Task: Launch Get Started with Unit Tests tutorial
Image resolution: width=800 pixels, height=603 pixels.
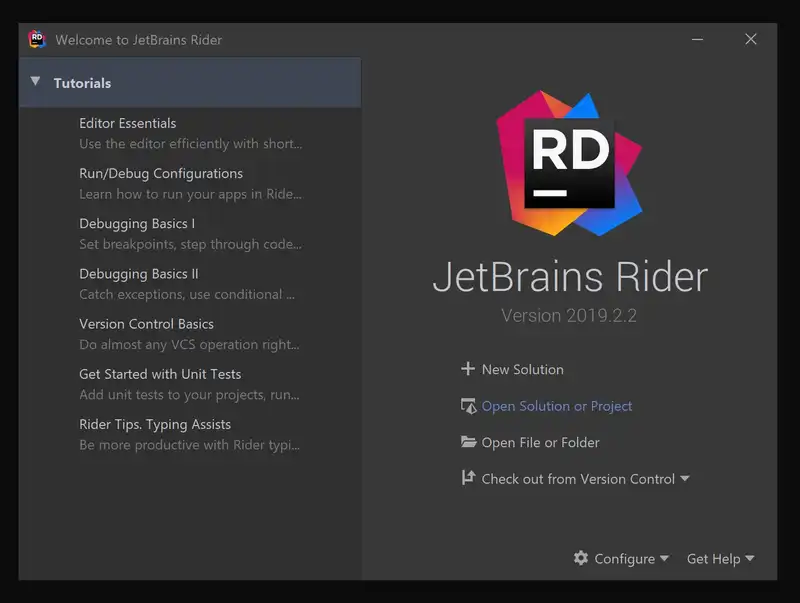Action: 160,373
